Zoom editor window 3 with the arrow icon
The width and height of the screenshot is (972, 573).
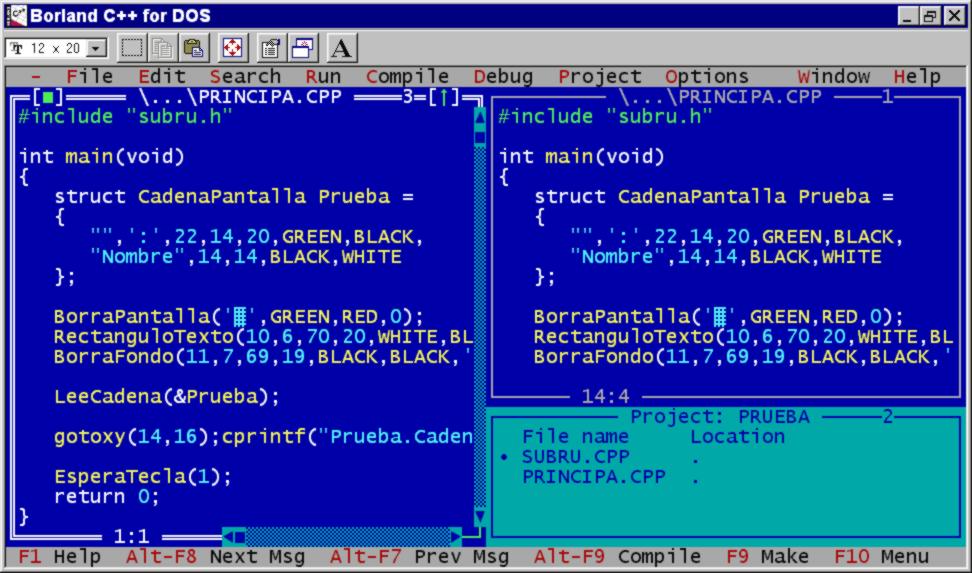(x=444, y=97)
